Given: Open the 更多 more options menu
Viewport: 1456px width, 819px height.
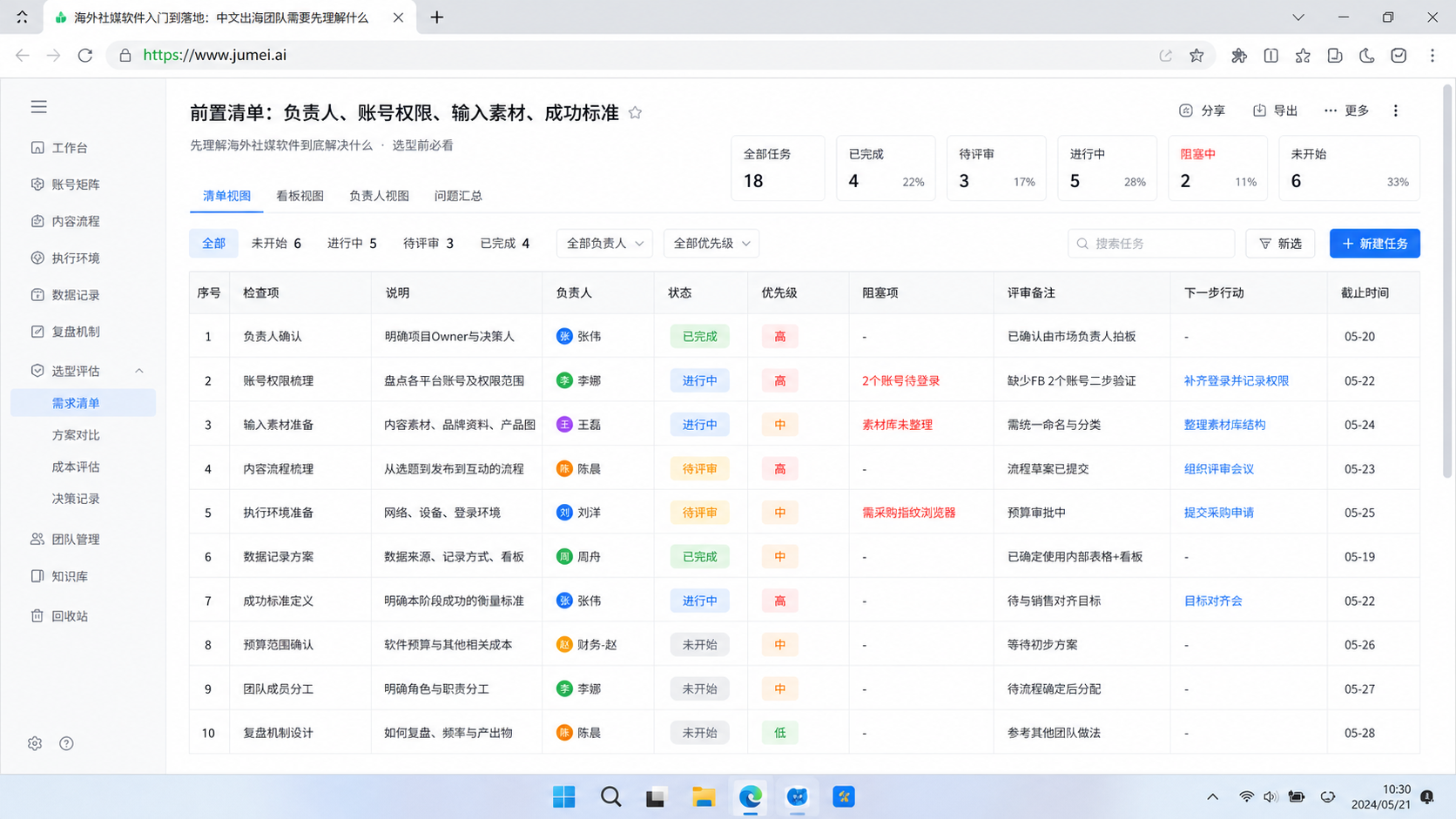Looking at the screenshot, I should (1346, 111).
